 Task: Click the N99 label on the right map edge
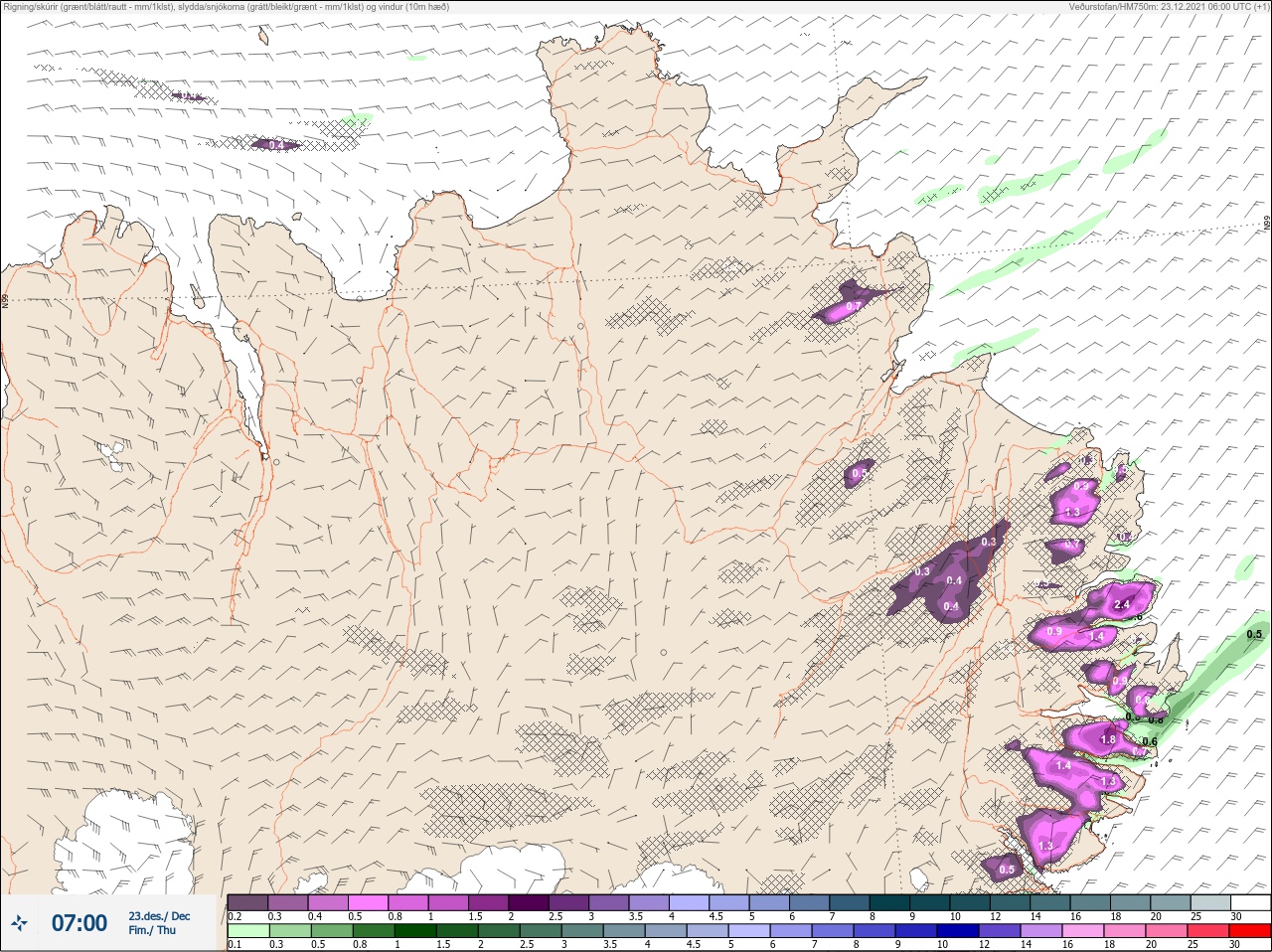point(1267,225)
